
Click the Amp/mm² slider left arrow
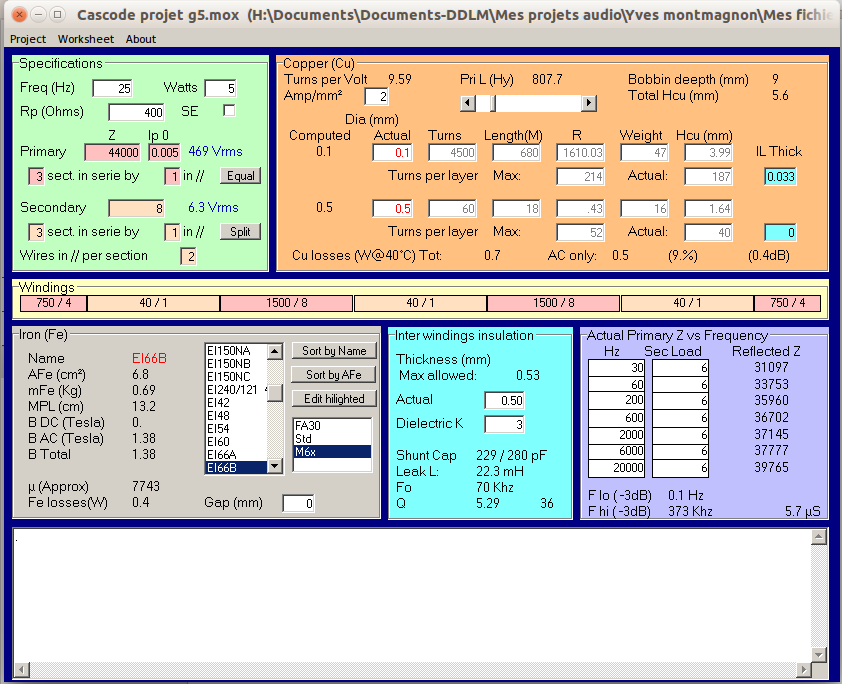pos(467,103)
